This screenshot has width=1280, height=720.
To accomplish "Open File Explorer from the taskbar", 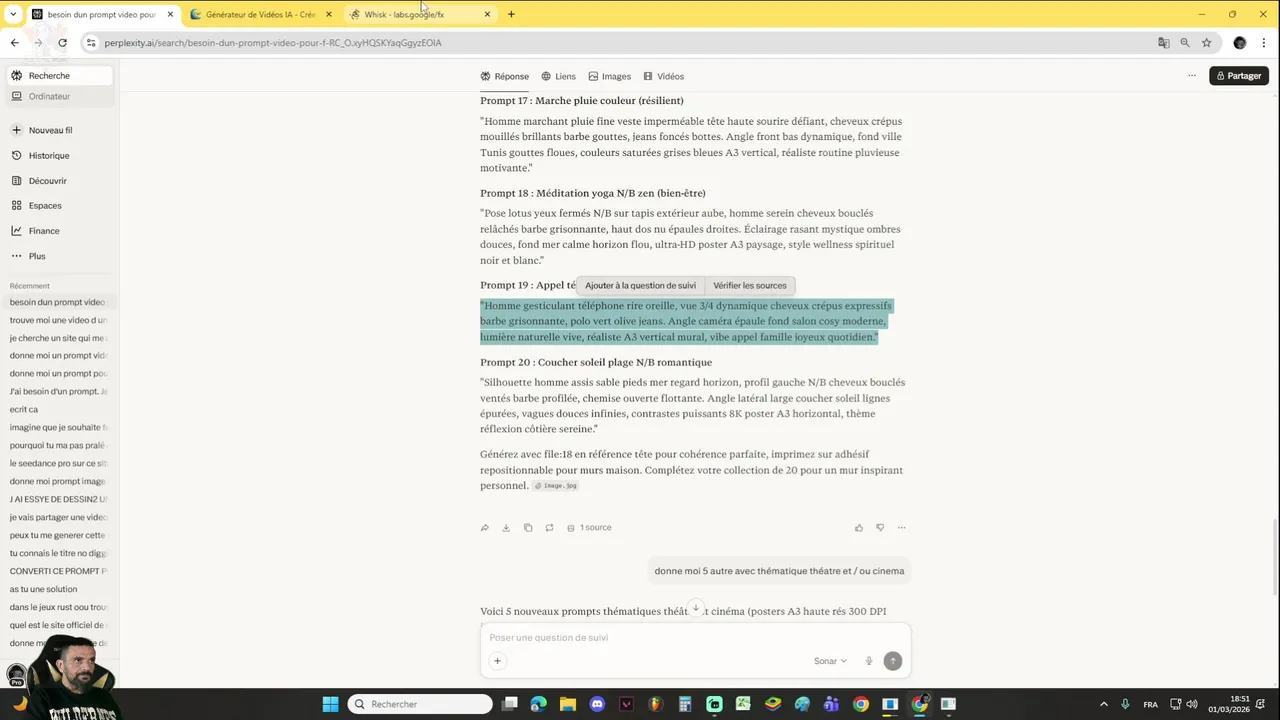I will coord(568,704).
